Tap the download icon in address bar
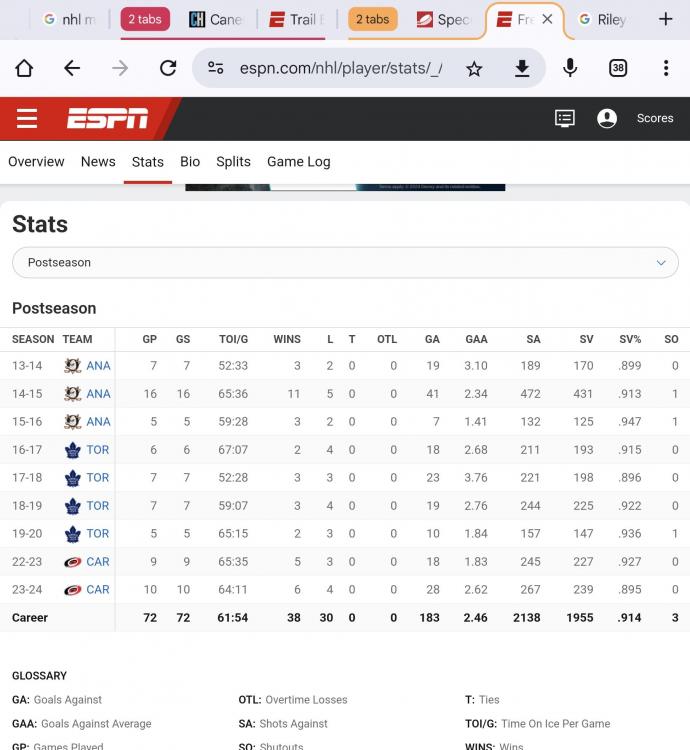The image size is (690, 750). pos(522,68)
